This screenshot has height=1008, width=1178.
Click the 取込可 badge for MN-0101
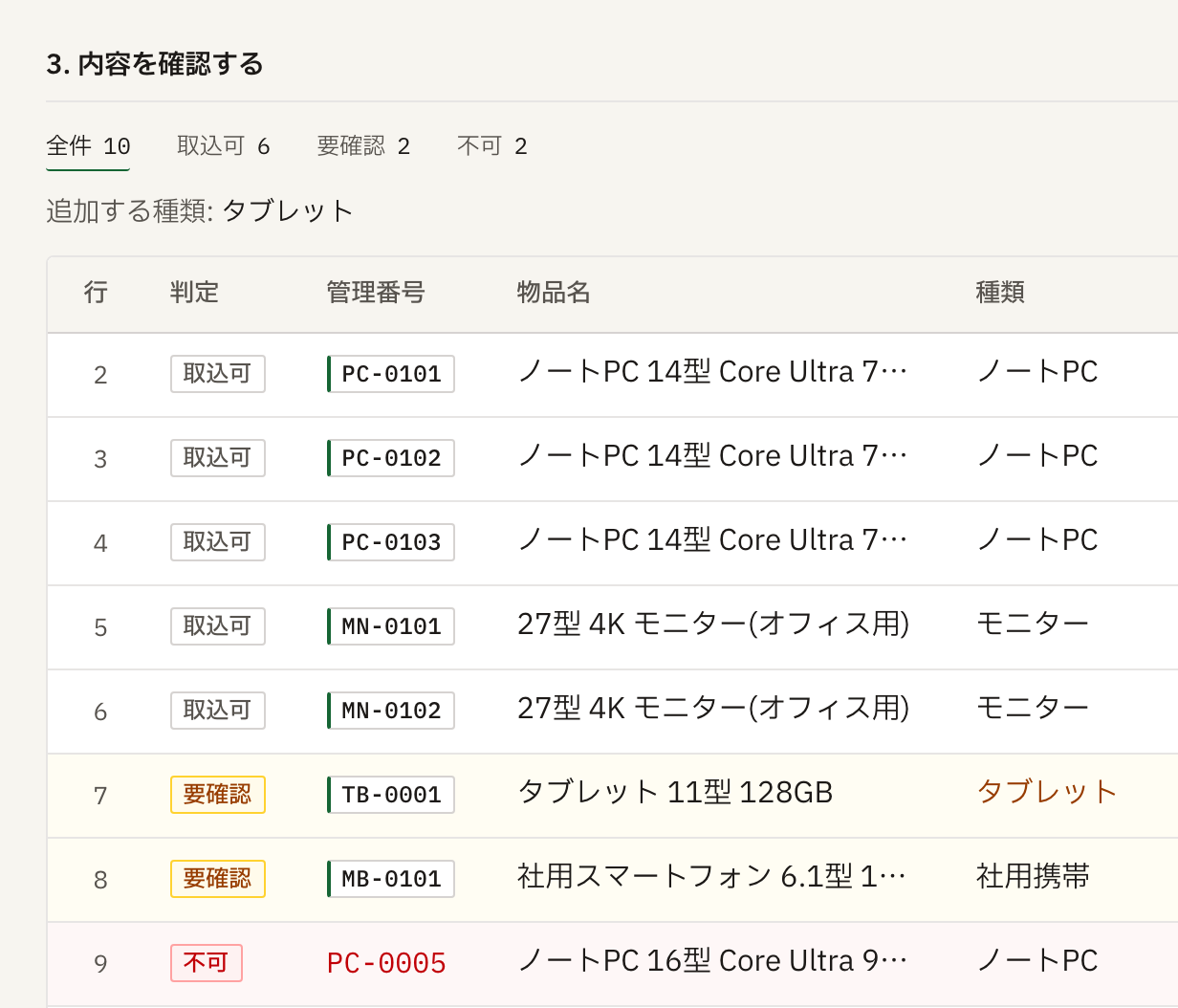coord(218,626)
